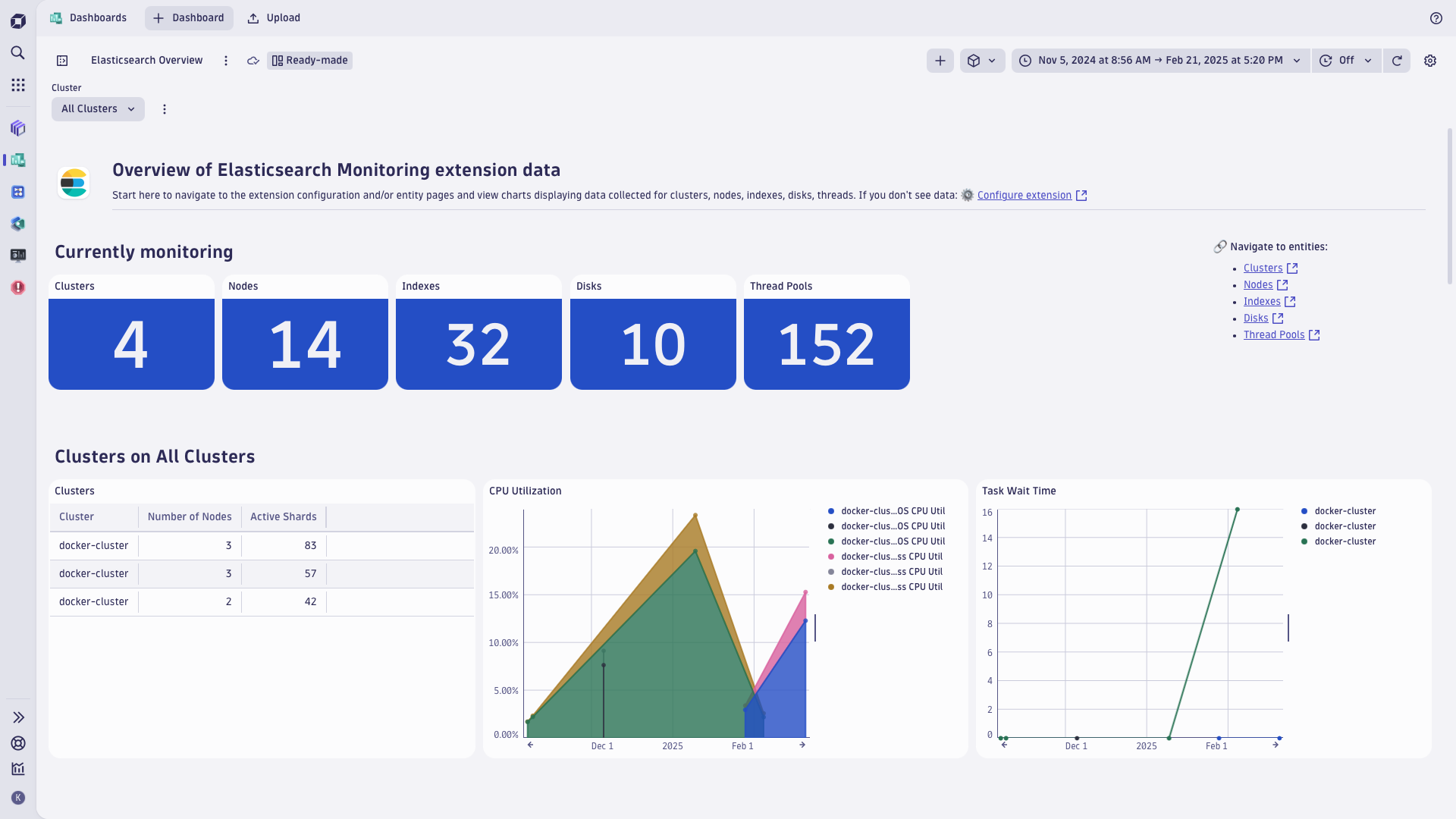The width and height of the screenshot is (1456, 819).
Task: Open the blue notebooks app icon in sidebar
Action: click(18, 192)
